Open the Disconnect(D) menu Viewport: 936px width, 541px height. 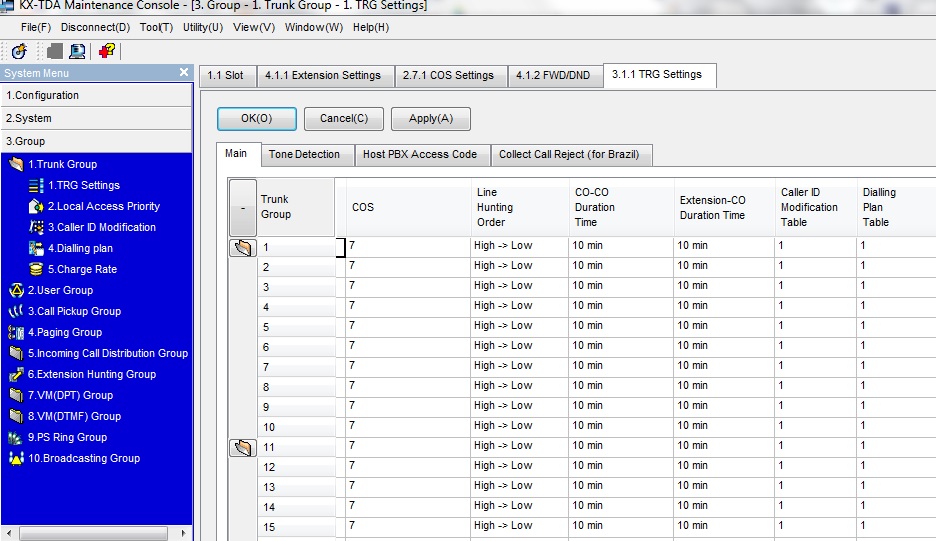[96, 27]
